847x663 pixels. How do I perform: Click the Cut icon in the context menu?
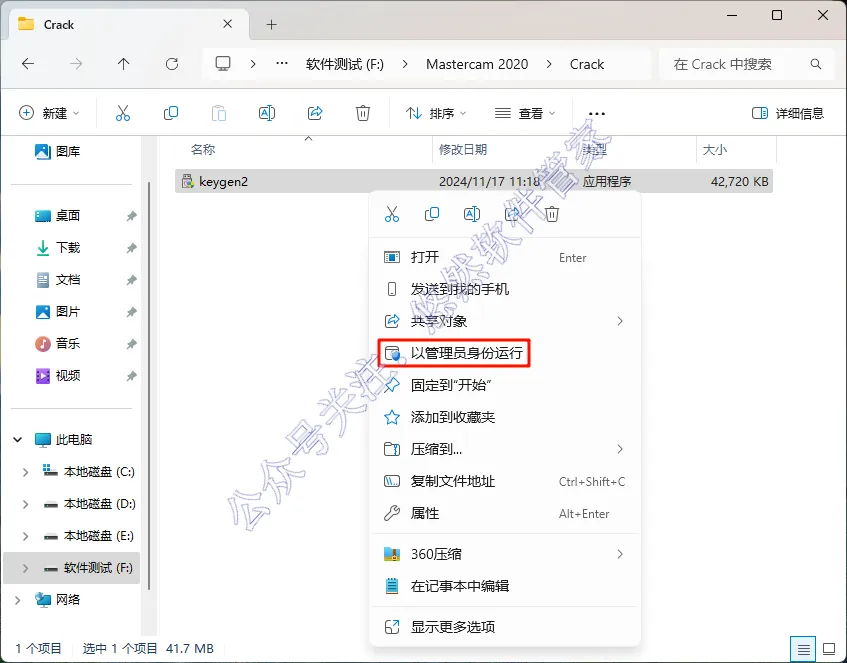392,214
